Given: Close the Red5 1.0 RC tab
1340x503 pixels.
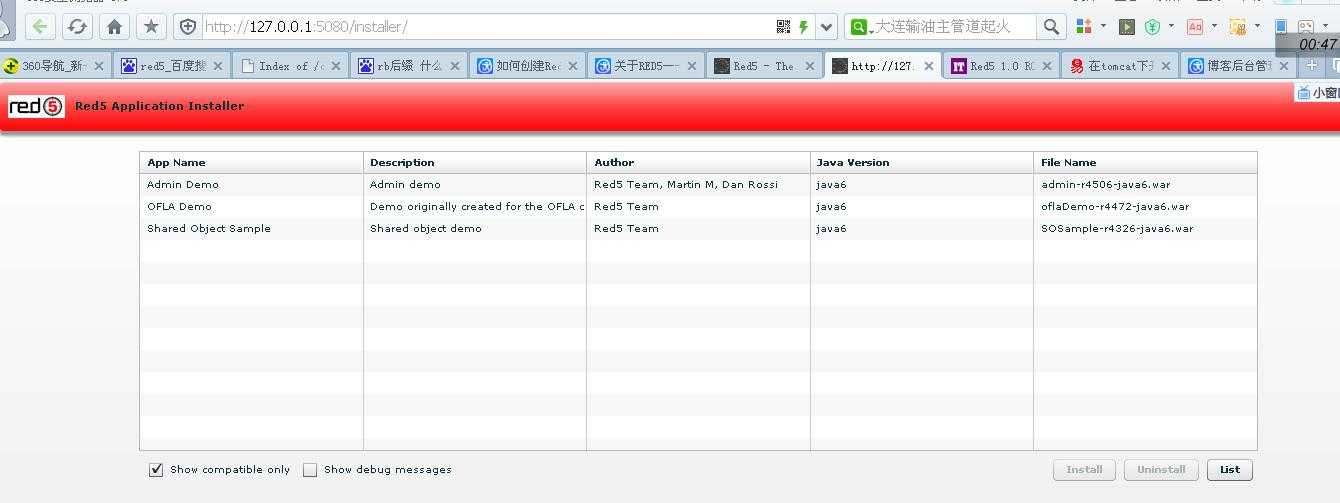Looking at the screenshot, I should tap(1047, 66).
